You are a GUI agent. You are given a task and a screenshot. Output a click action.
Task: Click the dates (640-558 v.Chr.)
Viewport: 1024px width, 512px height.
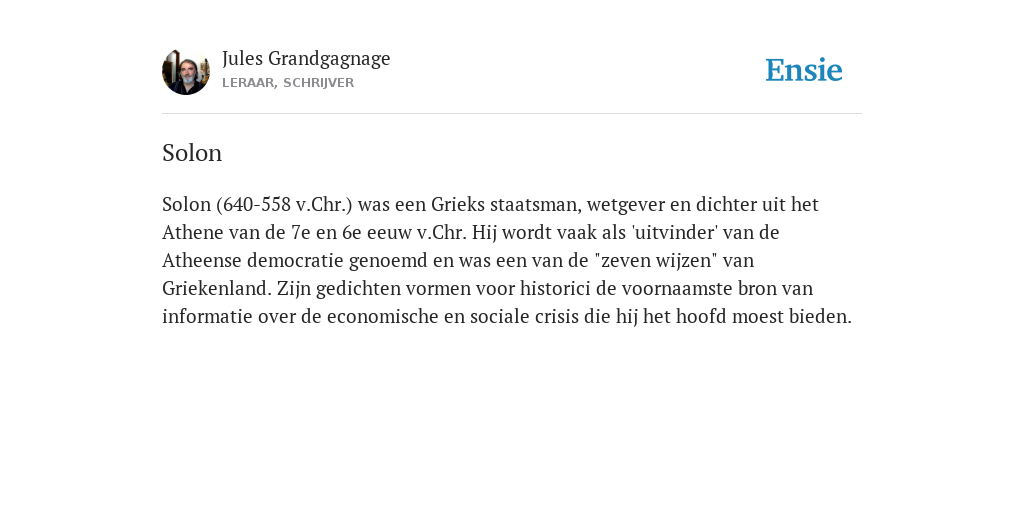coord(284,204)
